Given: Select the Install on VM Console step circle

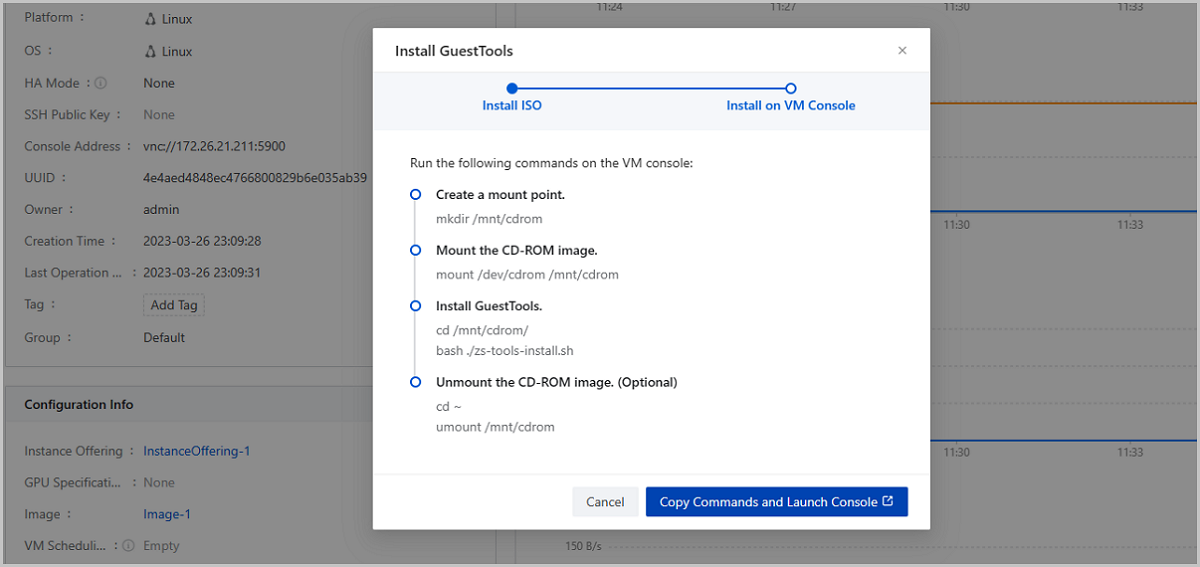Looking at the screenshot, I should 790,88.
